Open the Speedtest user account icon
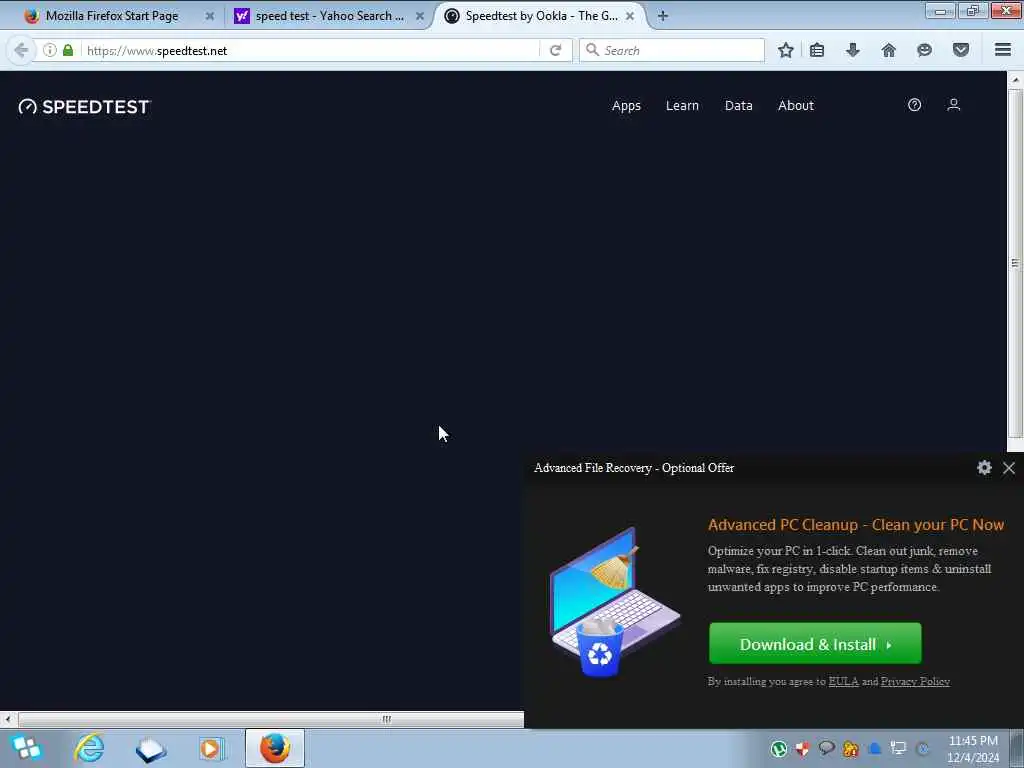 point(953,105)
